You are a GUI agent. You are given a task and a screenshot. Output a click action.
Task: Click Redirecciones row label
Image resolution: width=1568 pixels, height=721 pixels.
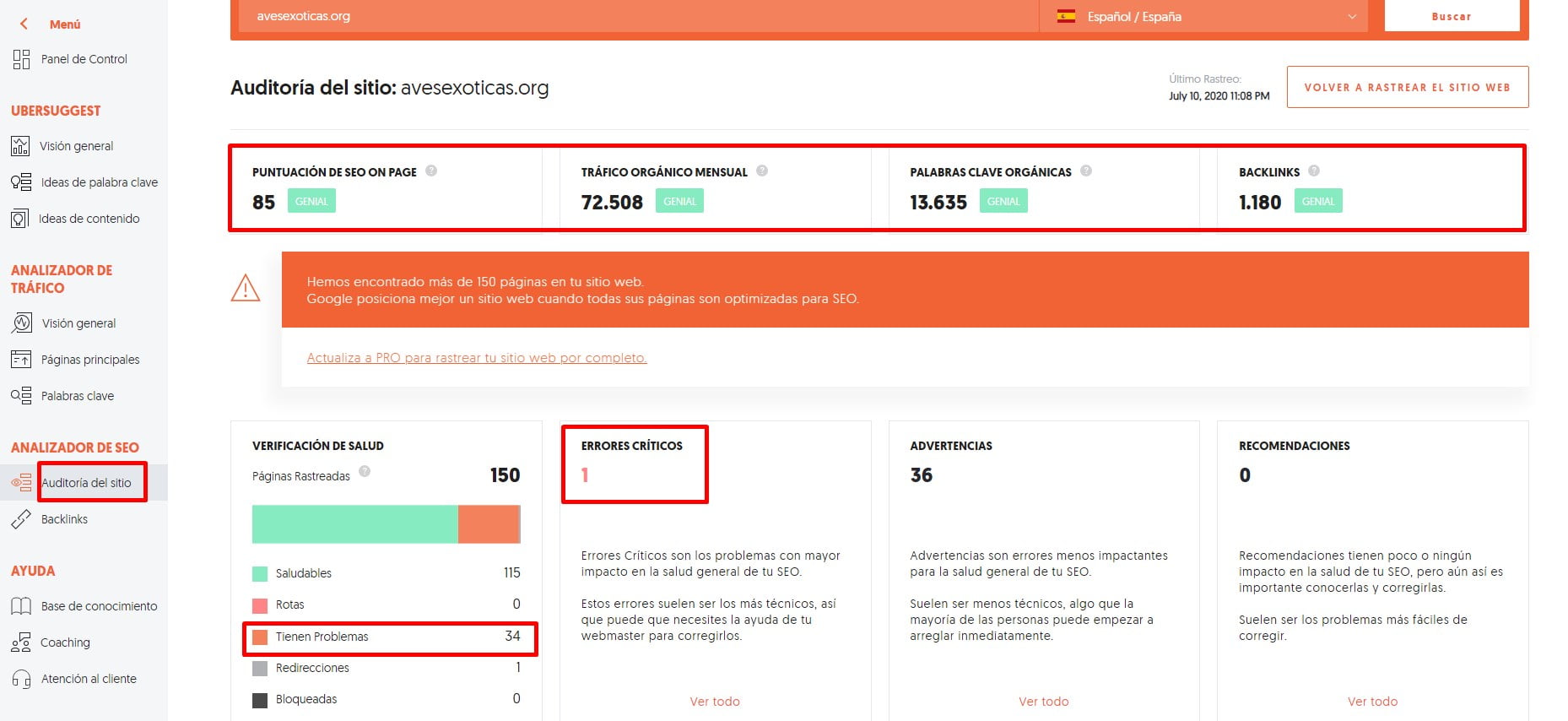(x=312, y=668)
